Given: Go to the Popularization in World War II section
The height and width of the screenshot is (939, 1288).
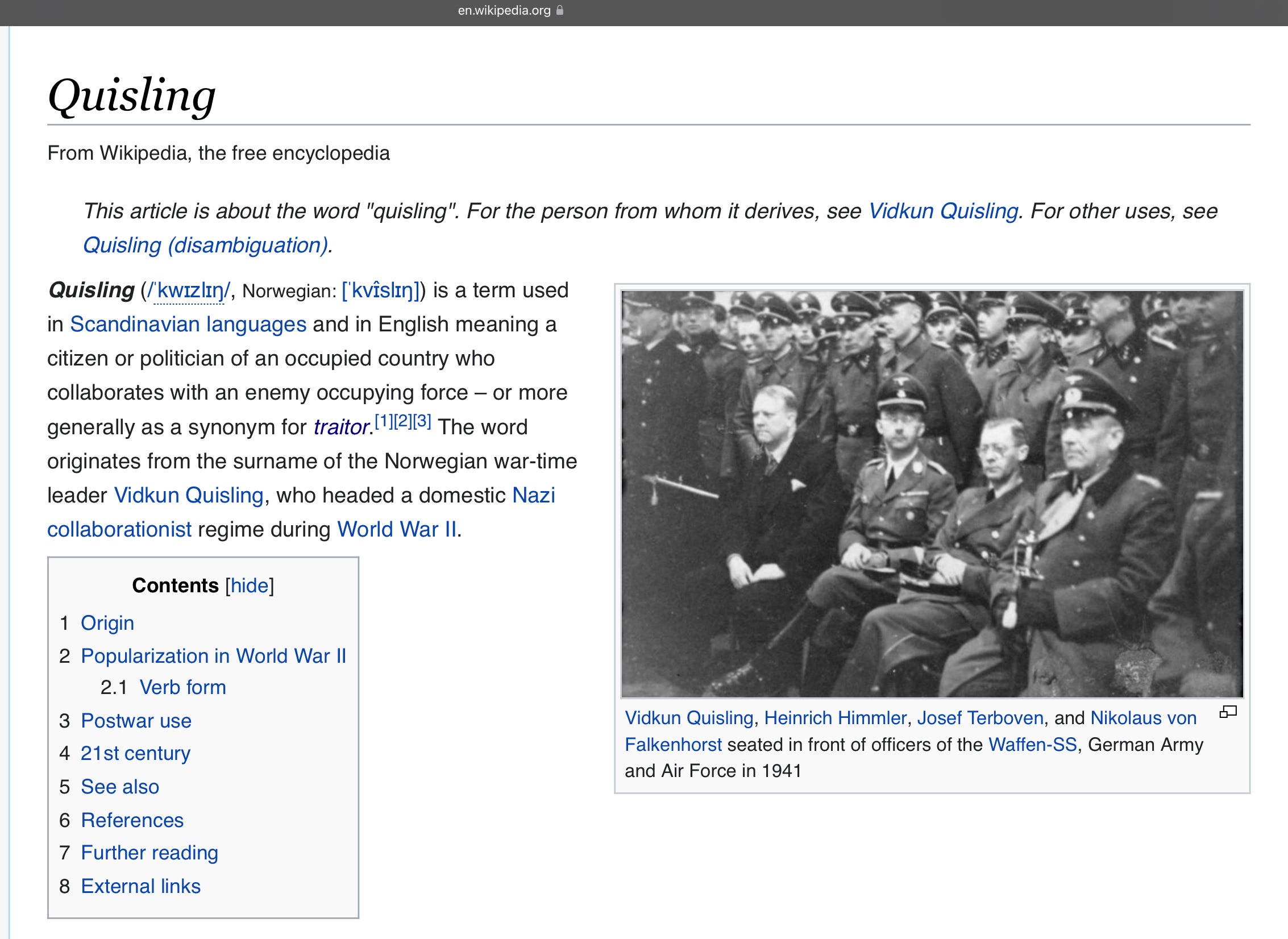Looking at the screenshot, I should point(213,656).
